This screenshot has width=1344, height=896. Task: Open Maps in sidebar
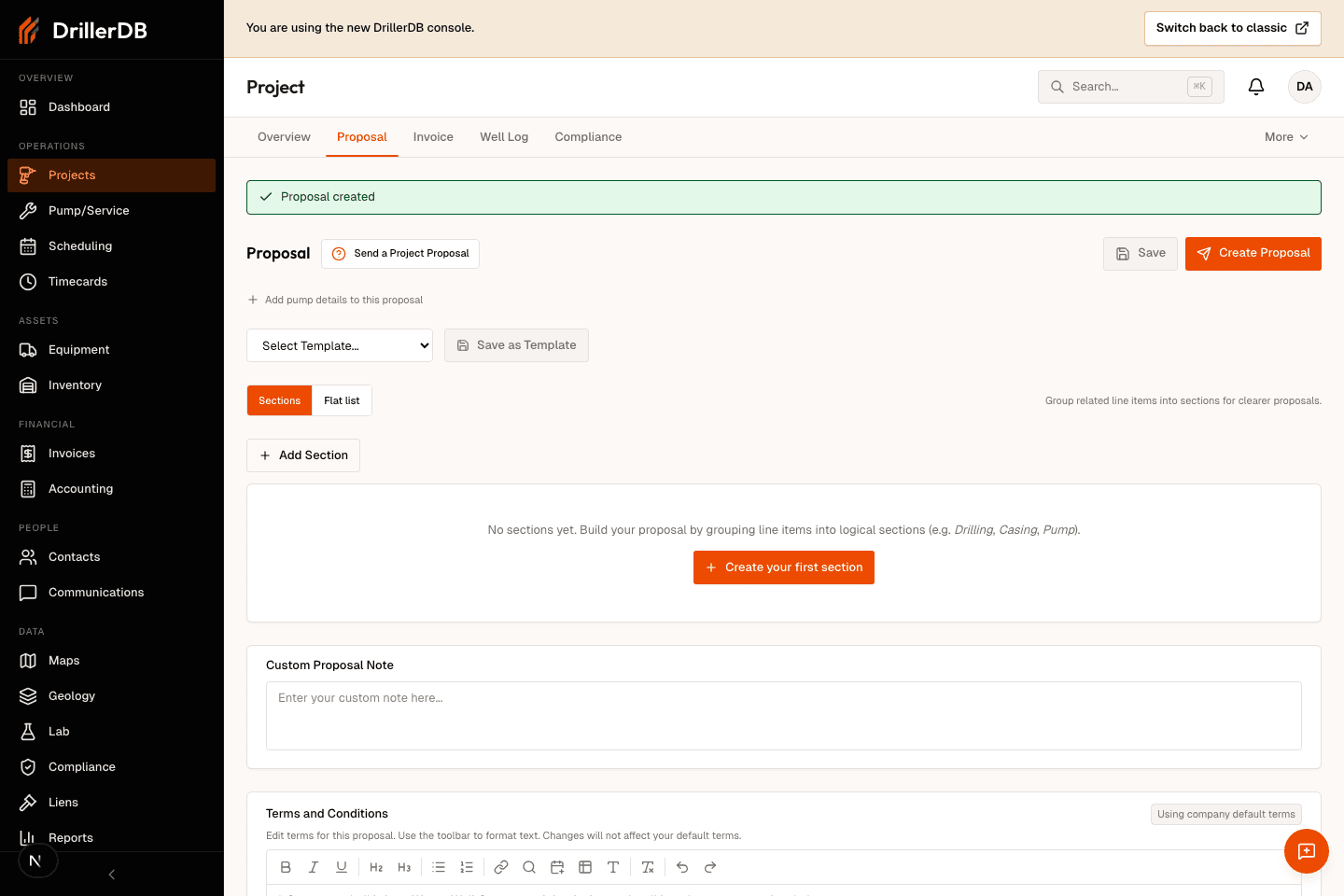111,661
